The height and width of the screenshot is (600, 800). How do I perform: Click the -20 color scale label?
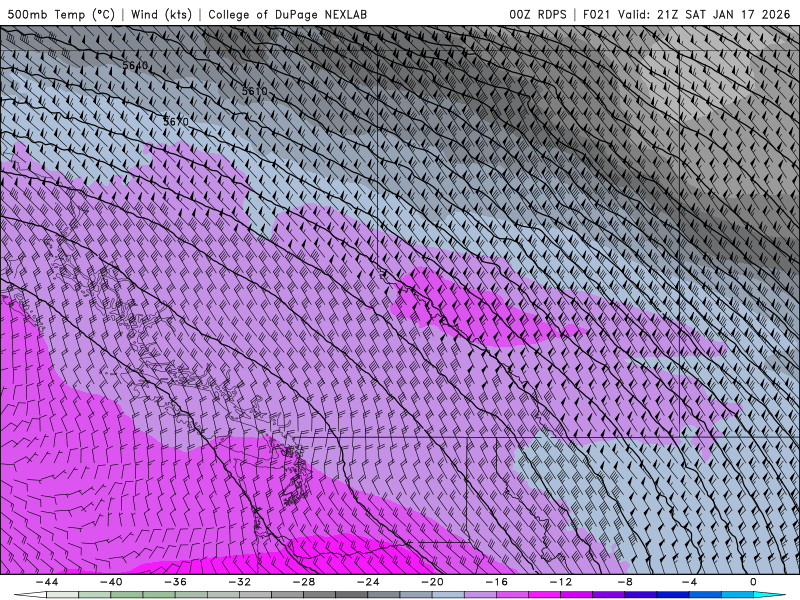[x=433, y=582]
